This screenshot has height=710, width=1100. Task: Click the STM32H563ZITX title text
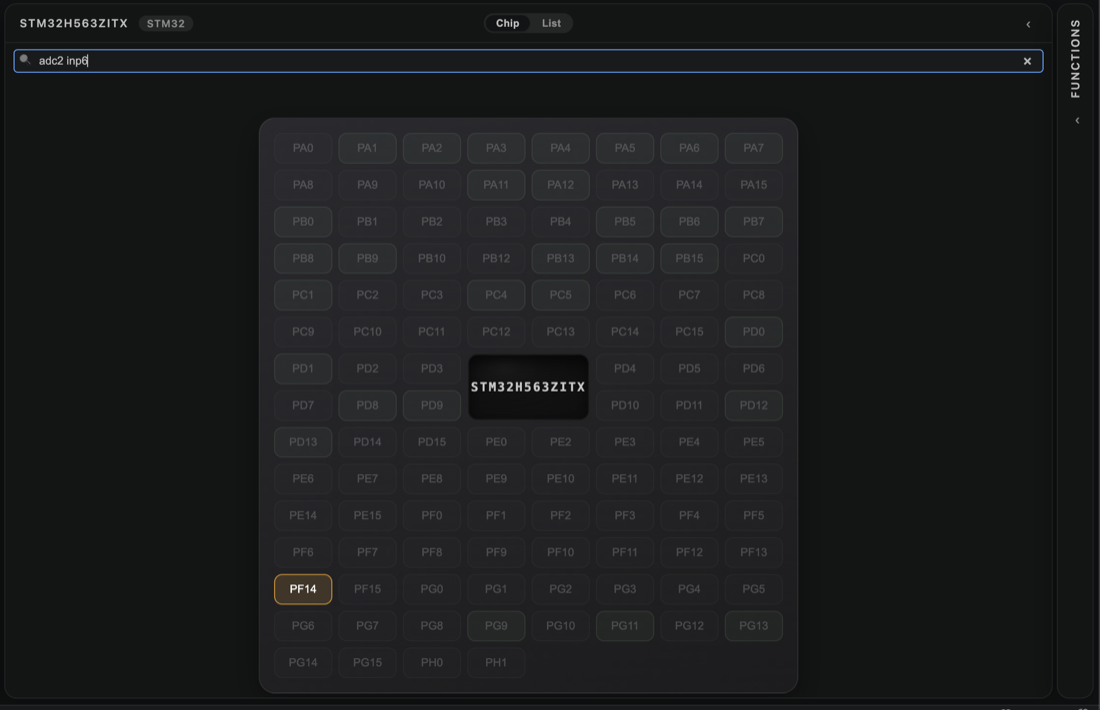pyautogui.click(x=74, y=24)
